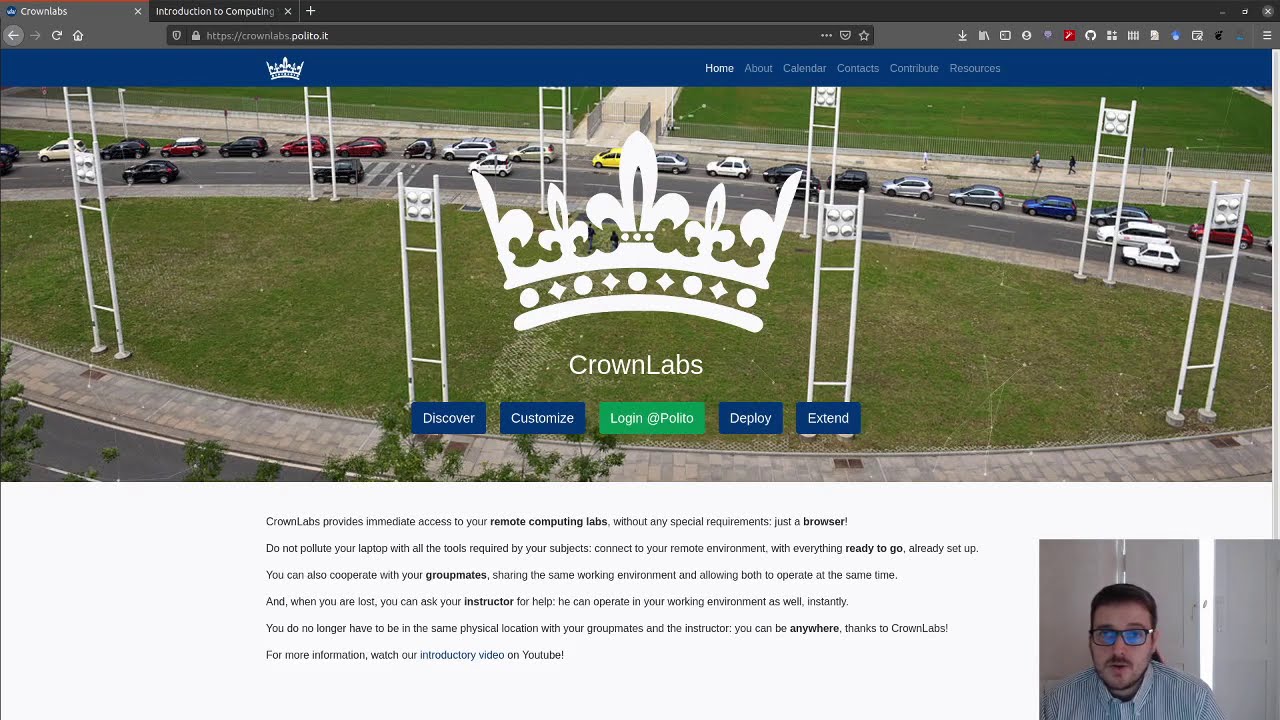
Task: Open the Firefox account avatar icon
Action: pos(1026,35)
